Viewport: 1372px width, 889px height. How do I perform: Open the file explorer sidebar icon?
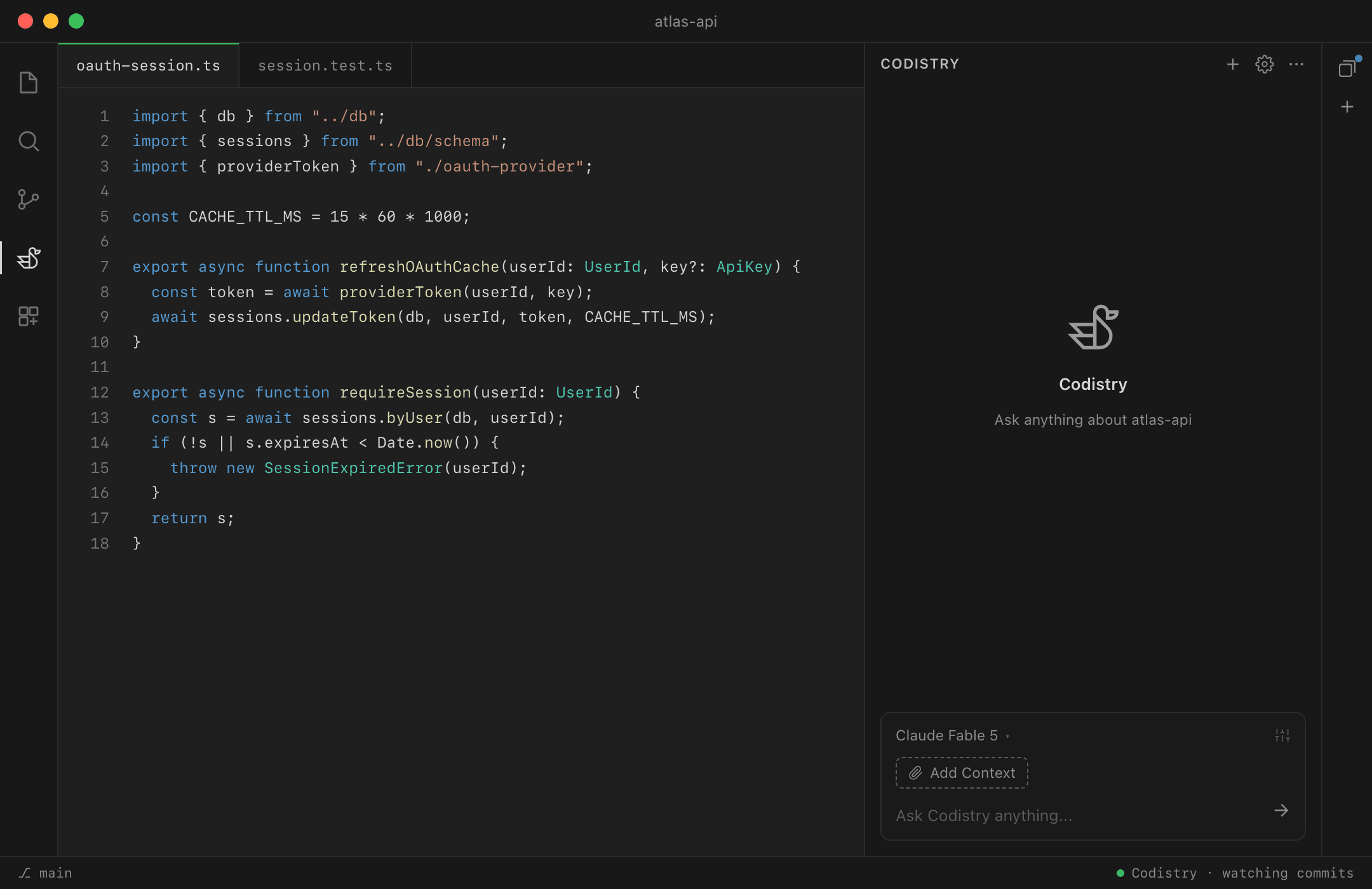29,83
